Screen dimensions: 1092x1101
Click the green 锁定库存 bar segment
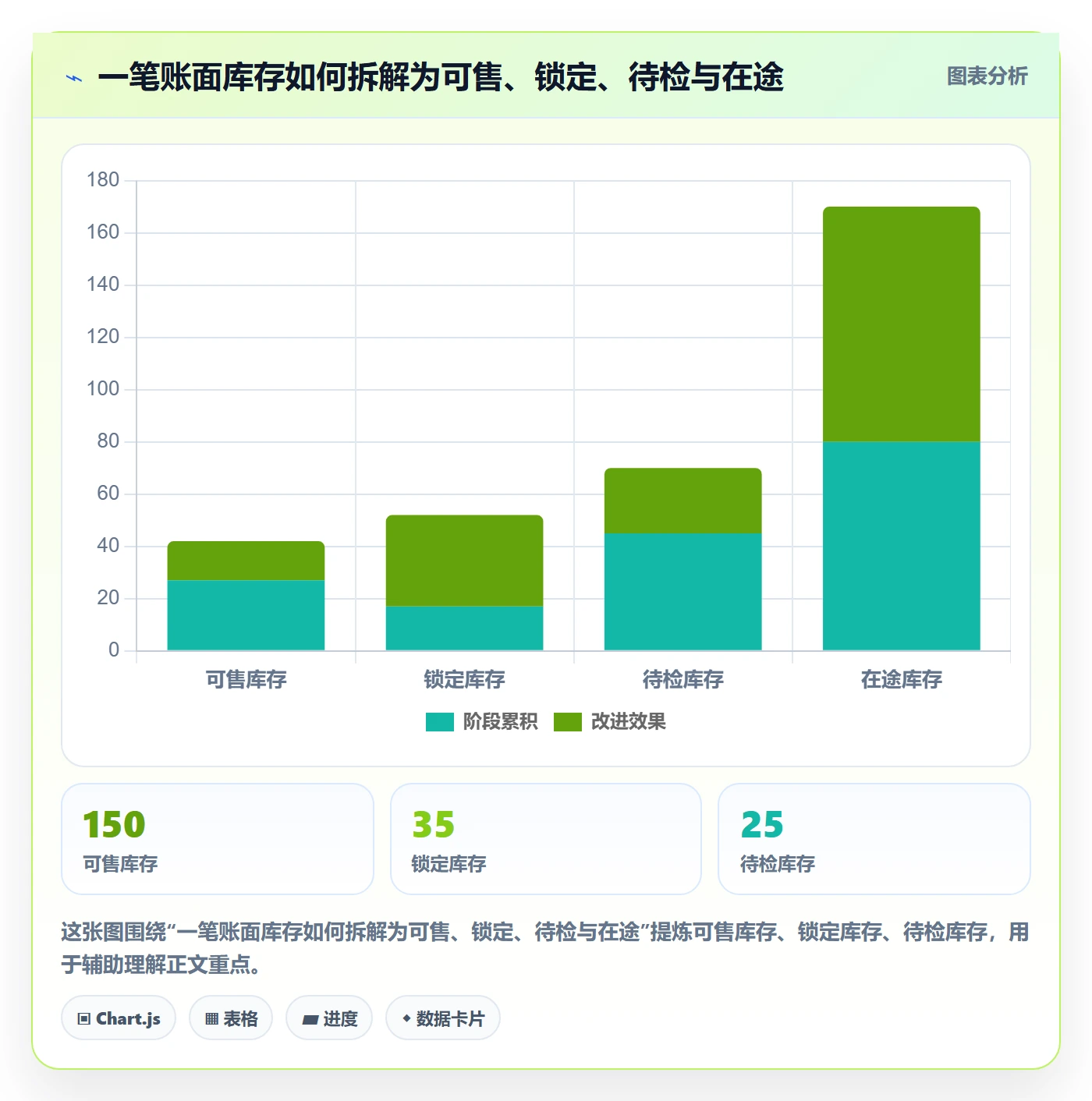tap(465, 561)
